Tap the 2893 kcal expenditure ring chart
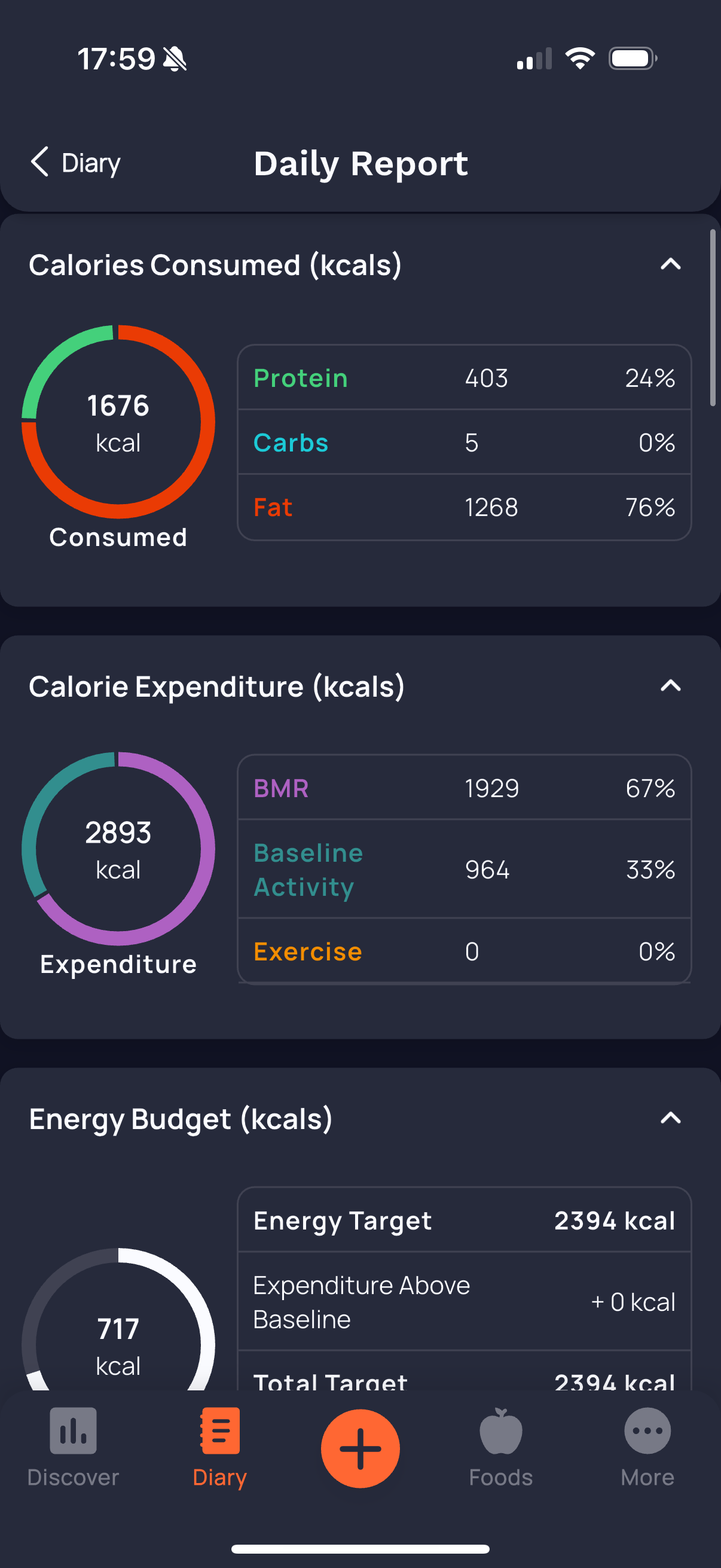The height and width of the screenshot is (1568, 721). (118, 849)
